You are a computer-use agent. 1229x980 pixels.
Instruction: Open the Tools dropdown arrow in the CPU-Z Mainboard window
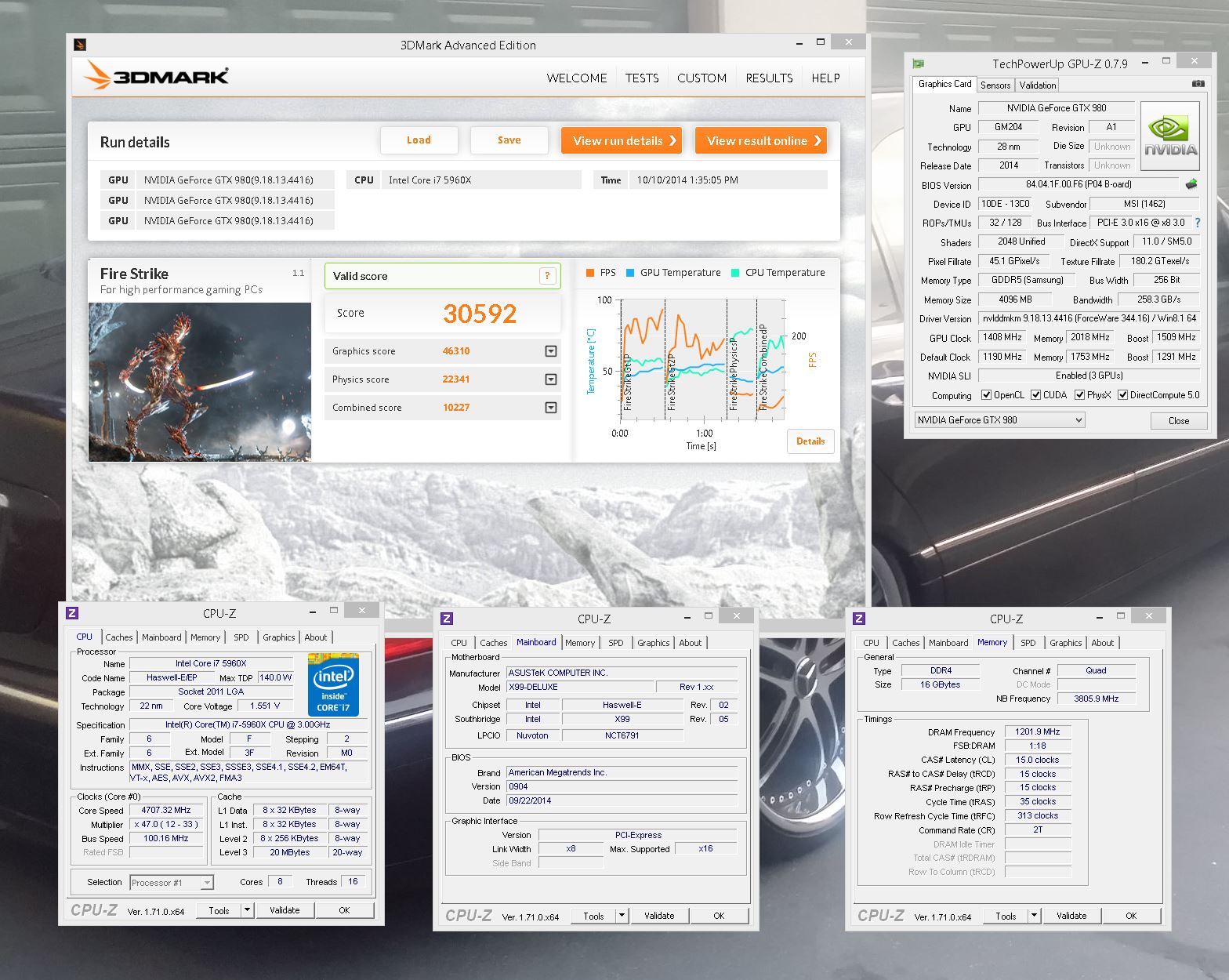tap(622, 916)
